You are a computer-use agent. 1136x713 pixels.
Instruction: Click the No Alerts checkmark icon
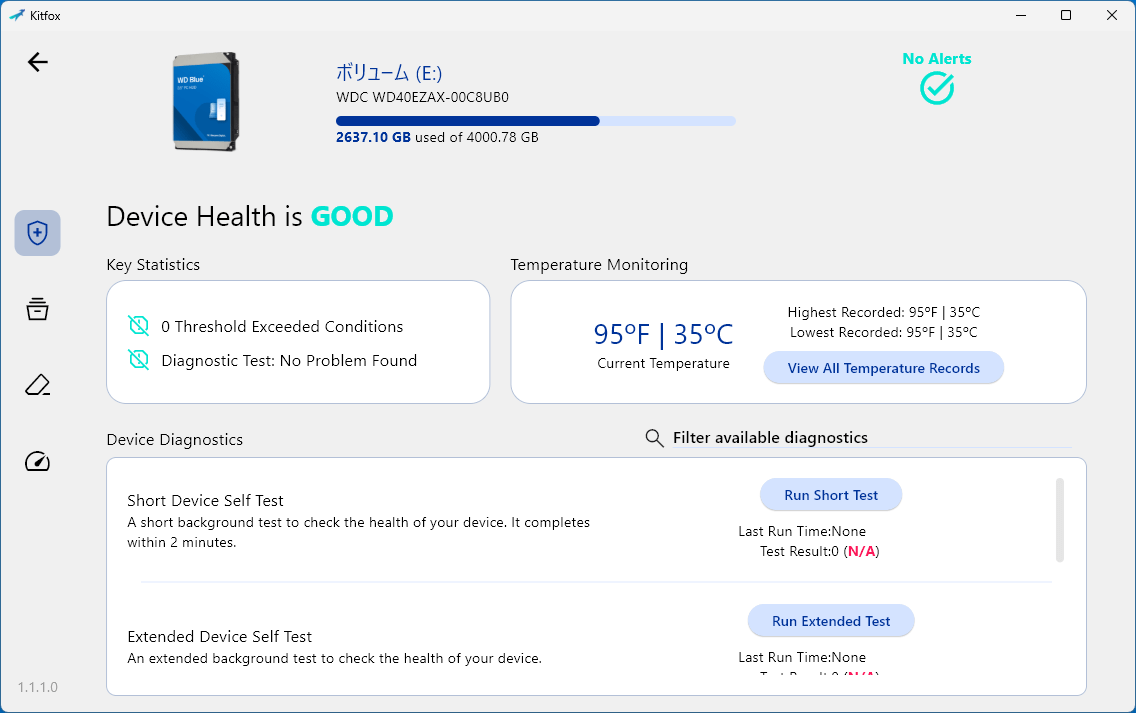click(x=937, y=88)
